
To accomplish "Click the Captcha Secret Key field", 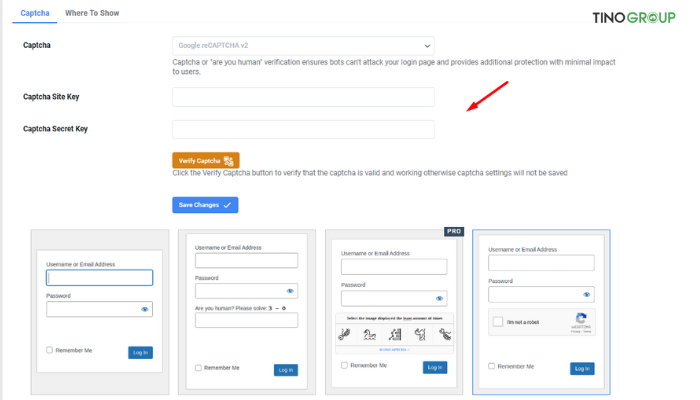I will click(x=303, y=129).
